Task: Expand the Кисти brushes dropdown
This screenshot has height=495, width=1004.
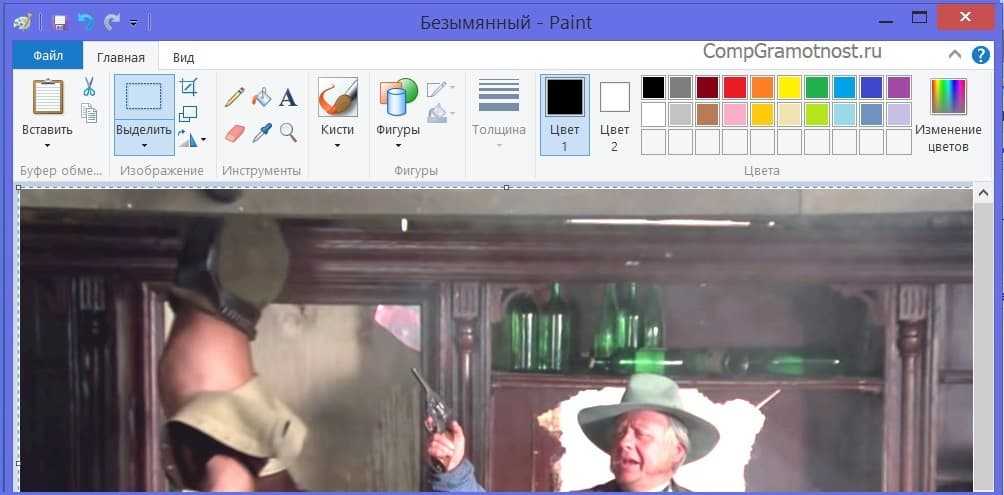Action: (337, 146)
